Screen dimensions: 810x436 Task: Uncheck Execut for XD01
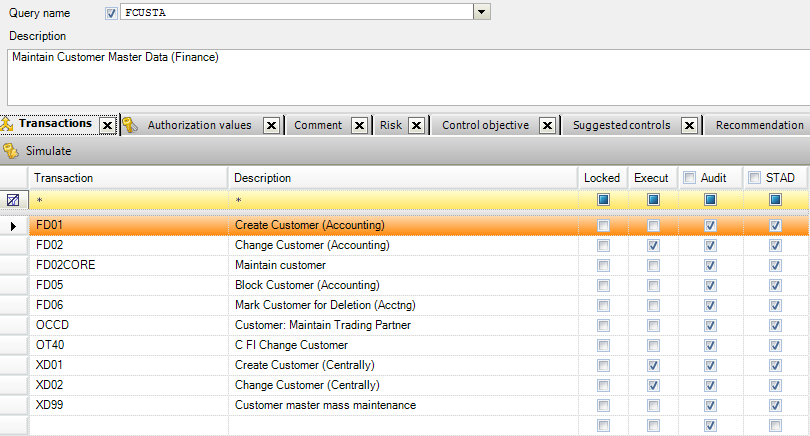pos(653,366)
